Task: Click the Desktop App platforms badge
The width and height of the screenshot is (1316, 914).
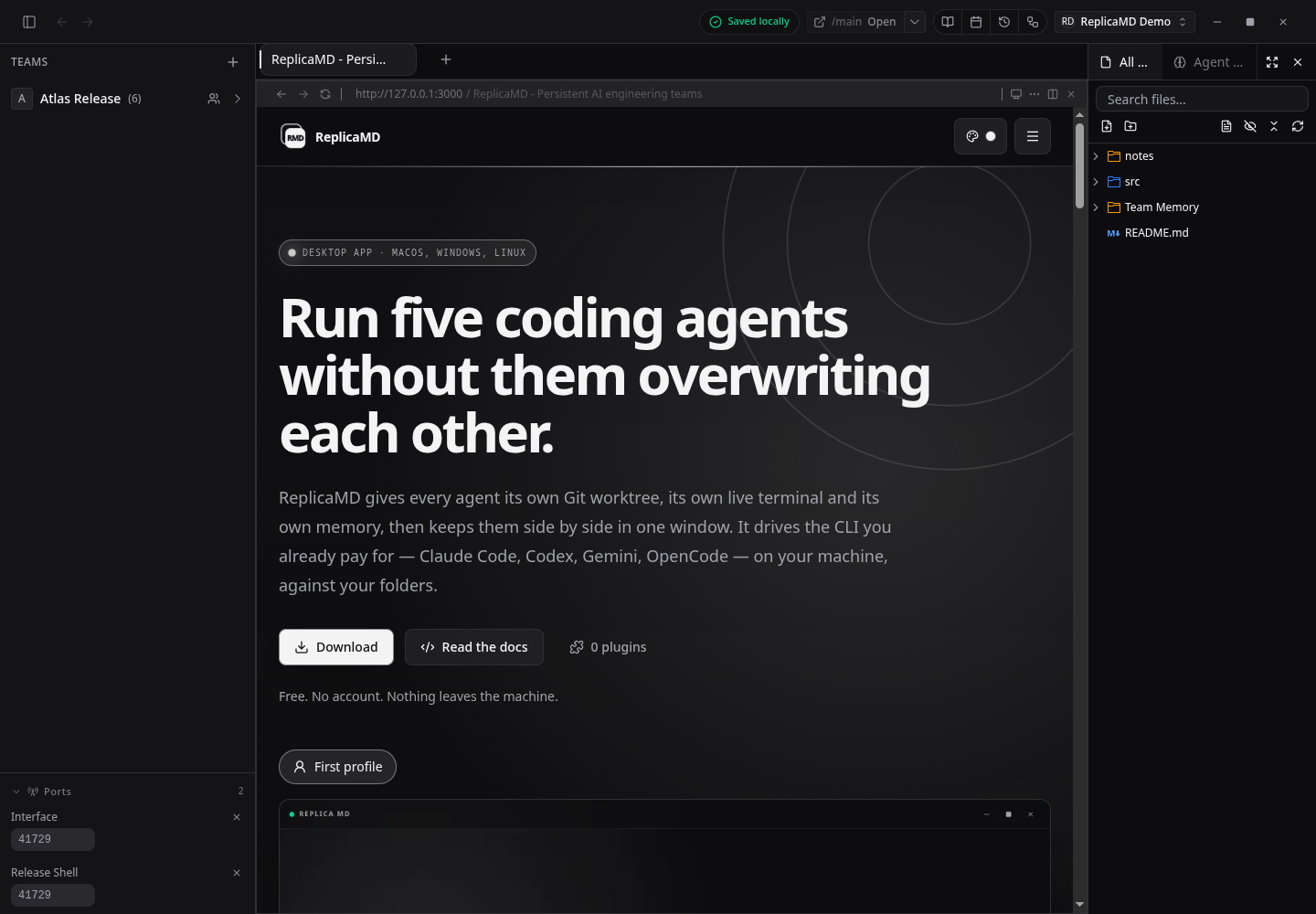Action: click(408, 252)
